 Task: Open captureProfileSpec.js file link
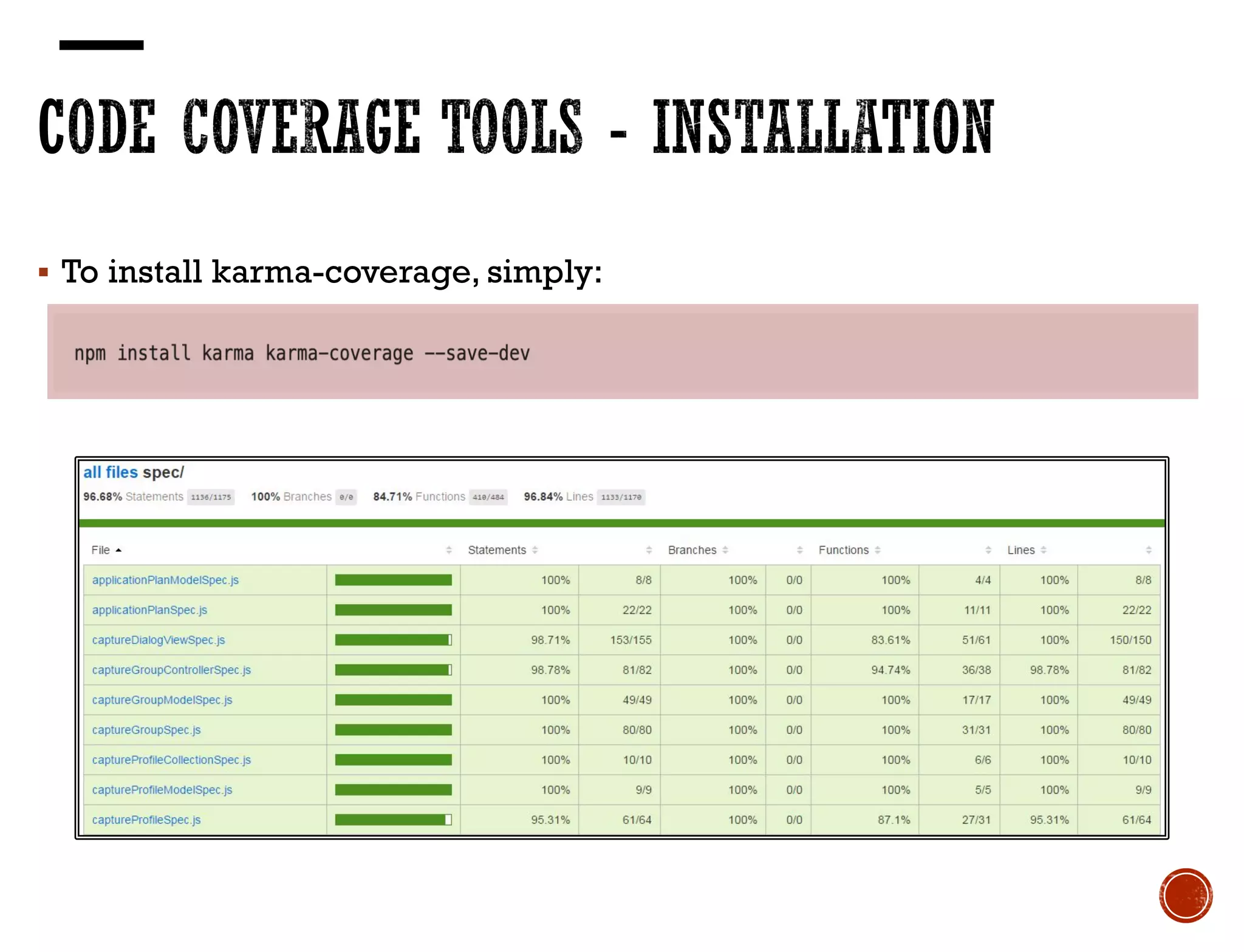click(x=146, y=820)
